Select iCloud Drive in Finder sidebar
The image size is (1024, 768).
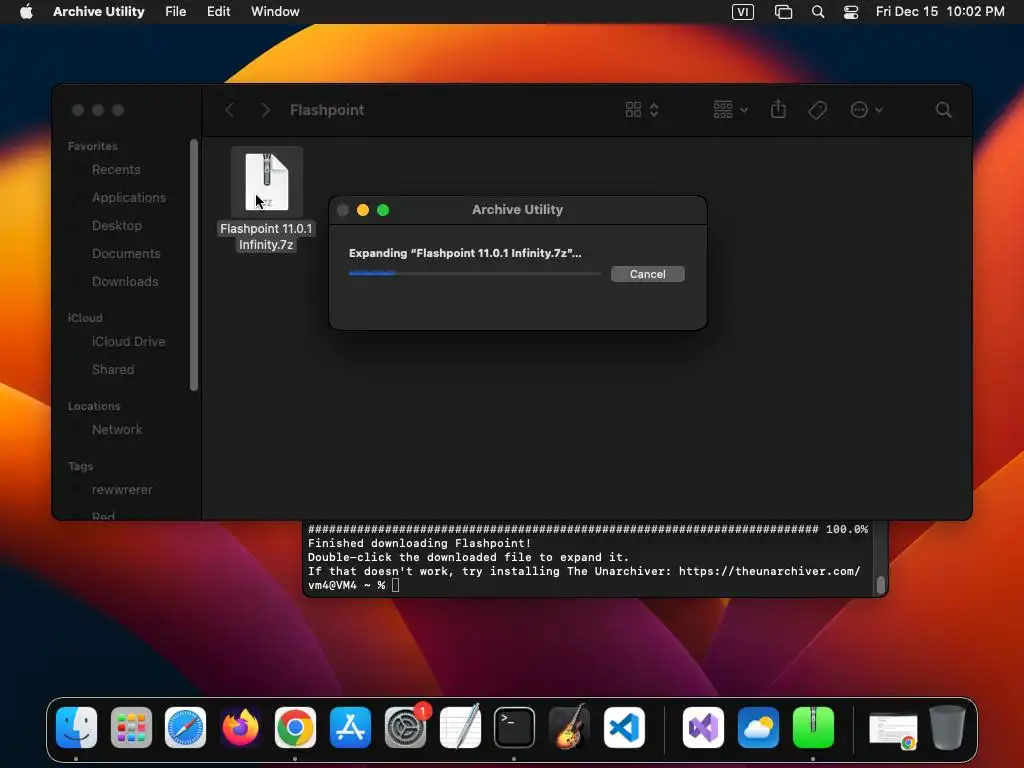click(x=128, y=342)
